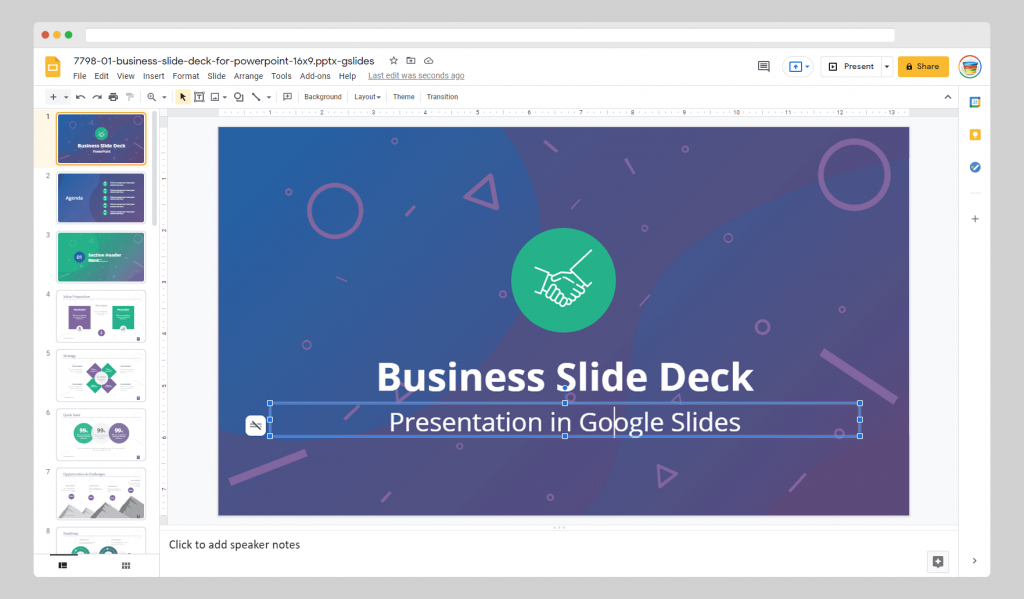Select slide 3 Section Header thumbnail
The width and height of the screenshot is (1024, 599).
(x=101, y=257)
